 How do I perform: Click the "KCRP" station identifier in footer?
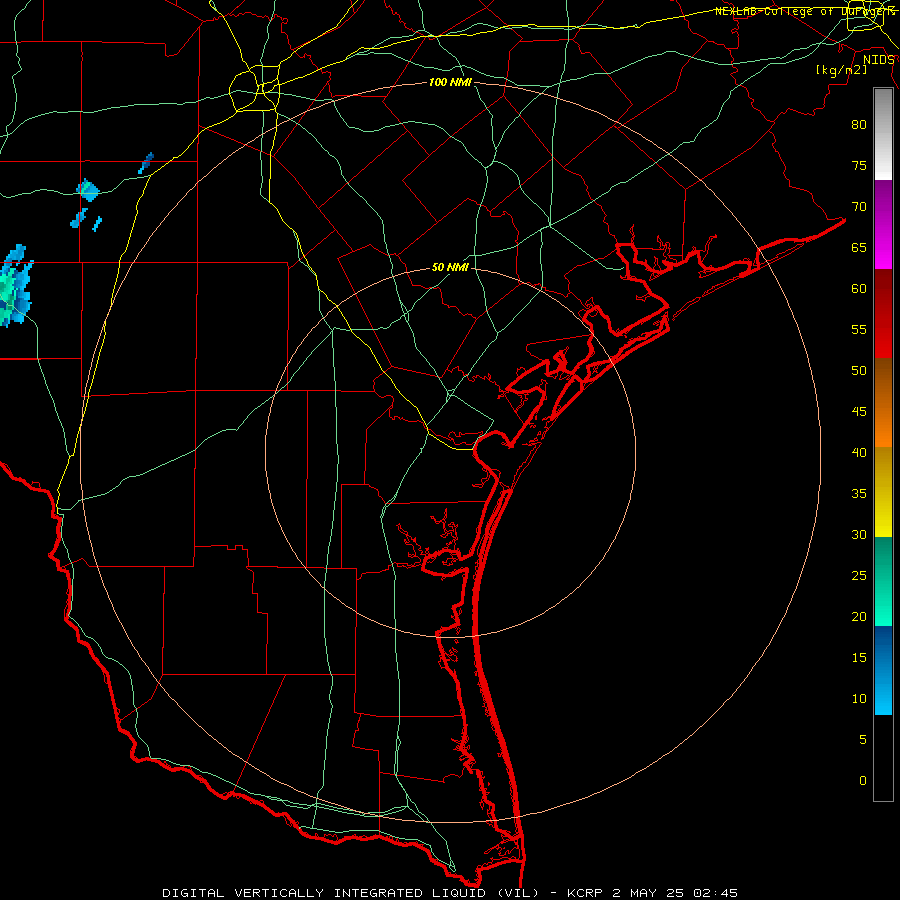(x=585, y=893)
